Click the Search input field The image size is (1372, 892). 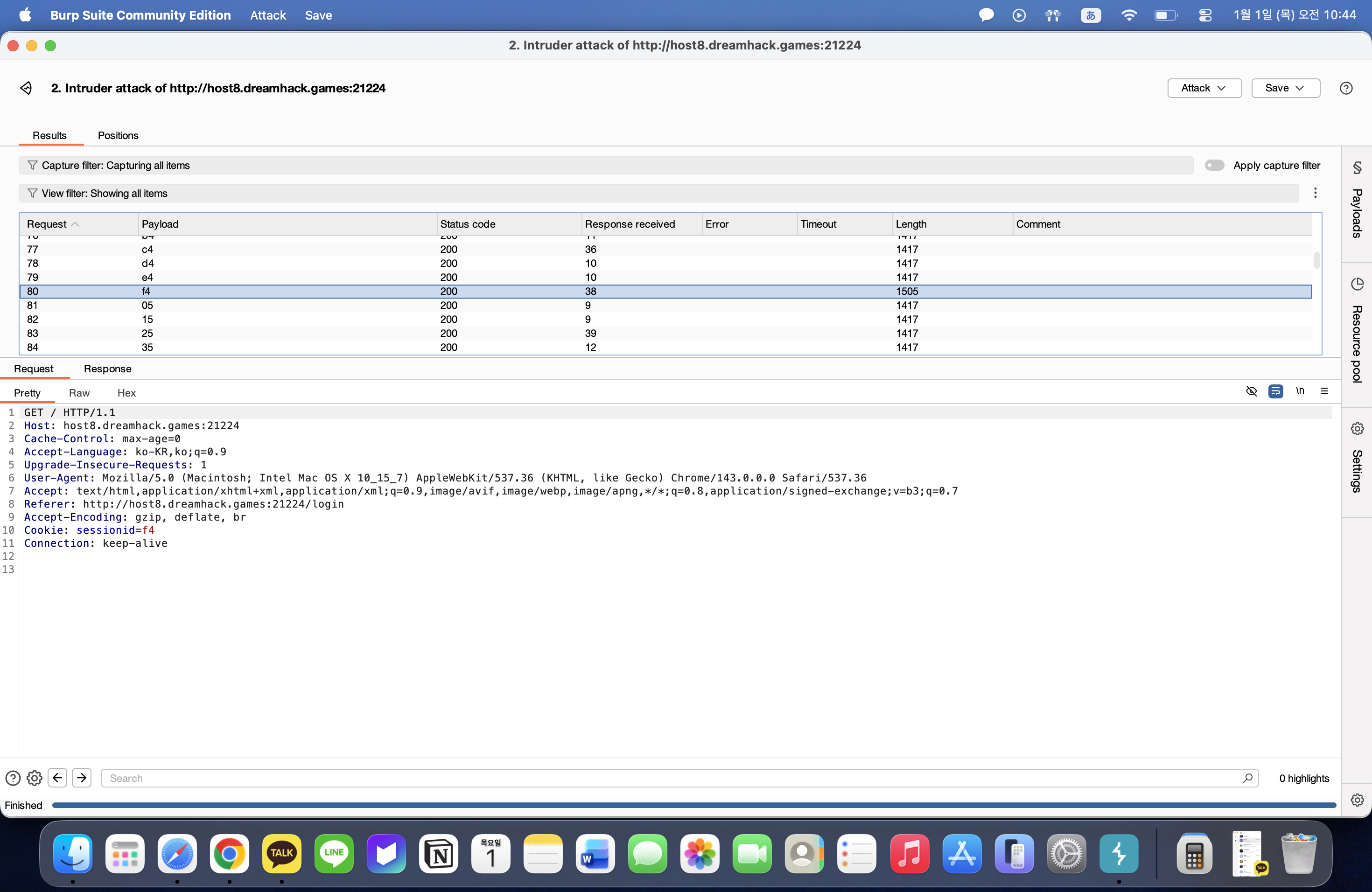tap(674, 778)
